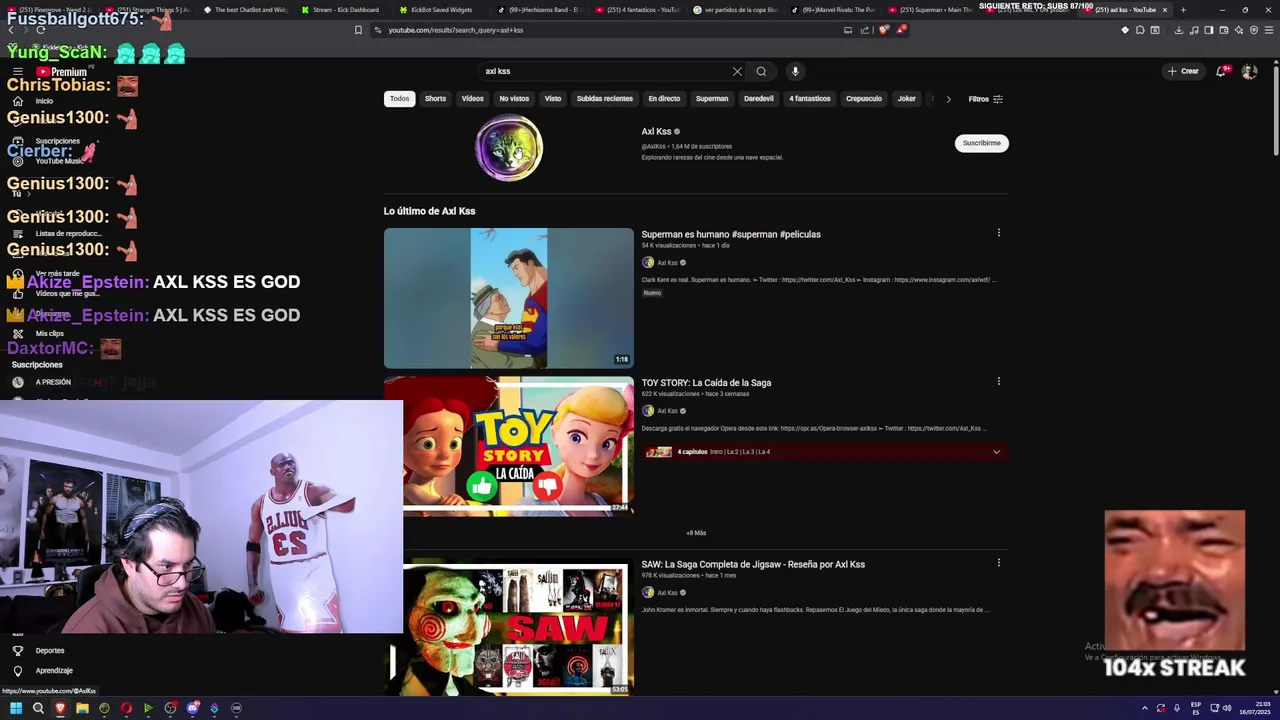The image size is (1280, 720).
Task: Select the Crepusculo chip
Action: 864,99
